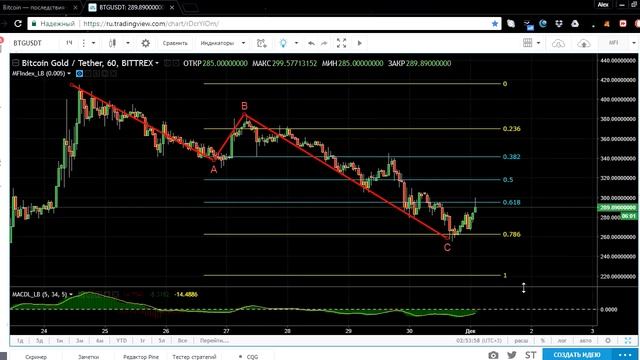
Task: Maximize chart with bottom-right expand icon
Action: coord(628,340)
